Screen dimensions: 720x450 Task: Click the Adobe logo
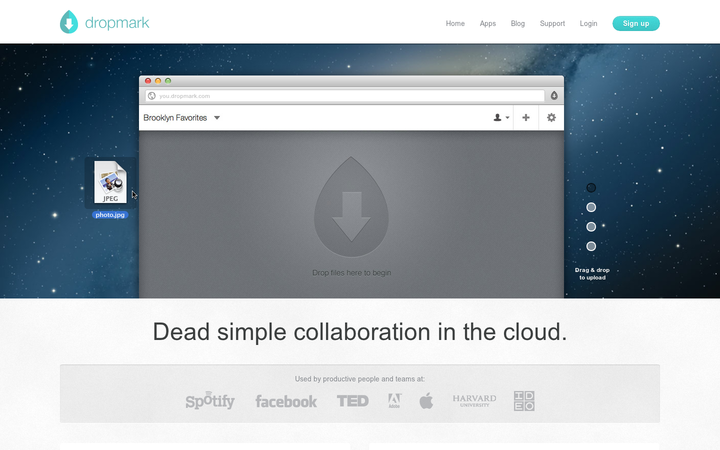[394, 400]
